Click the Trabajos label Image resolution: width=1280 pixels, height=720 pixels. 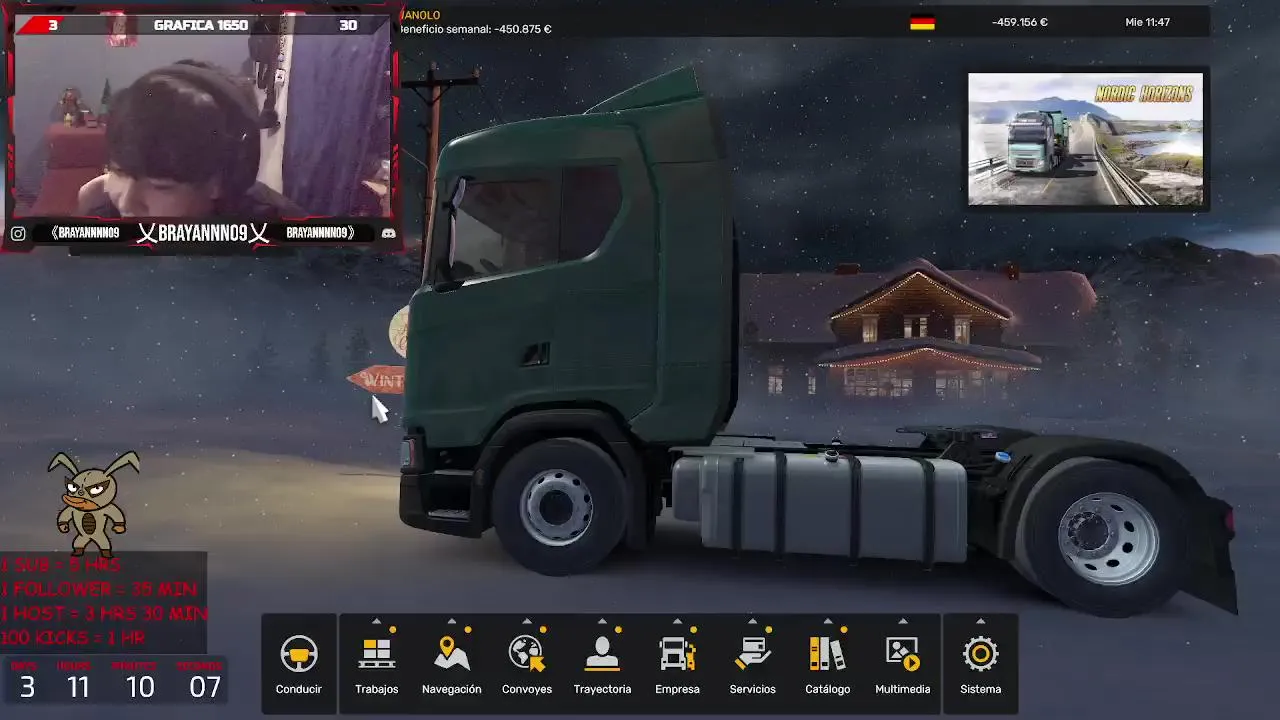[x=376, y=689]
